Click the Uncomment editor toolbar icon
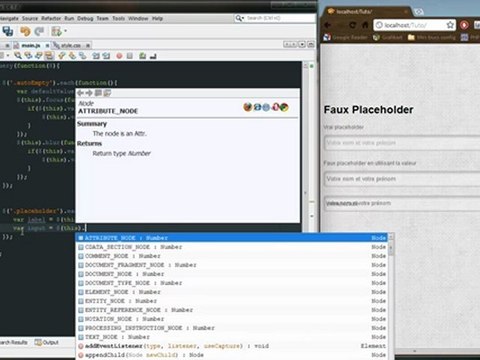Screen dimensions: 480x360 coord(153,56)
